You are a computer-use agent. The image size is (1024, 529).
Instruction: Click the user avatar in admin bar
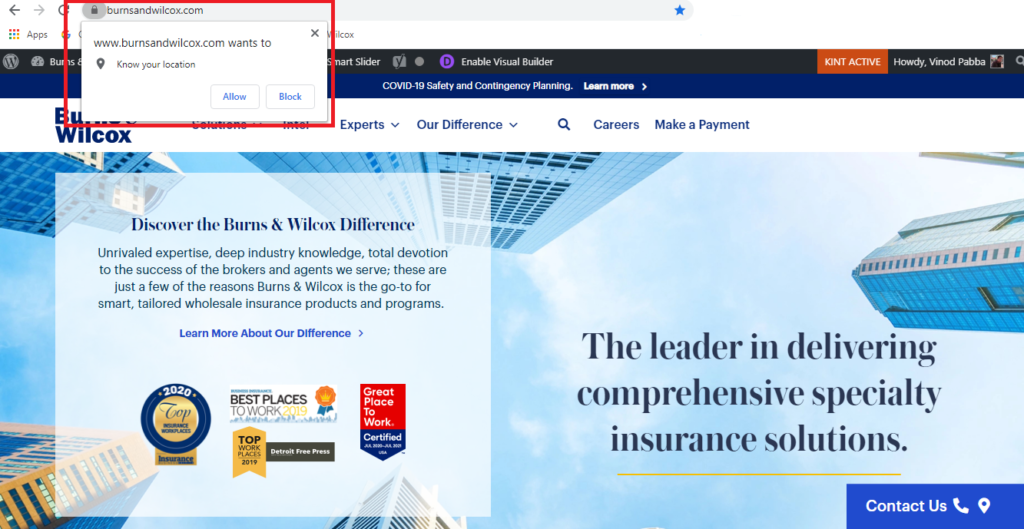click(997, 61)
